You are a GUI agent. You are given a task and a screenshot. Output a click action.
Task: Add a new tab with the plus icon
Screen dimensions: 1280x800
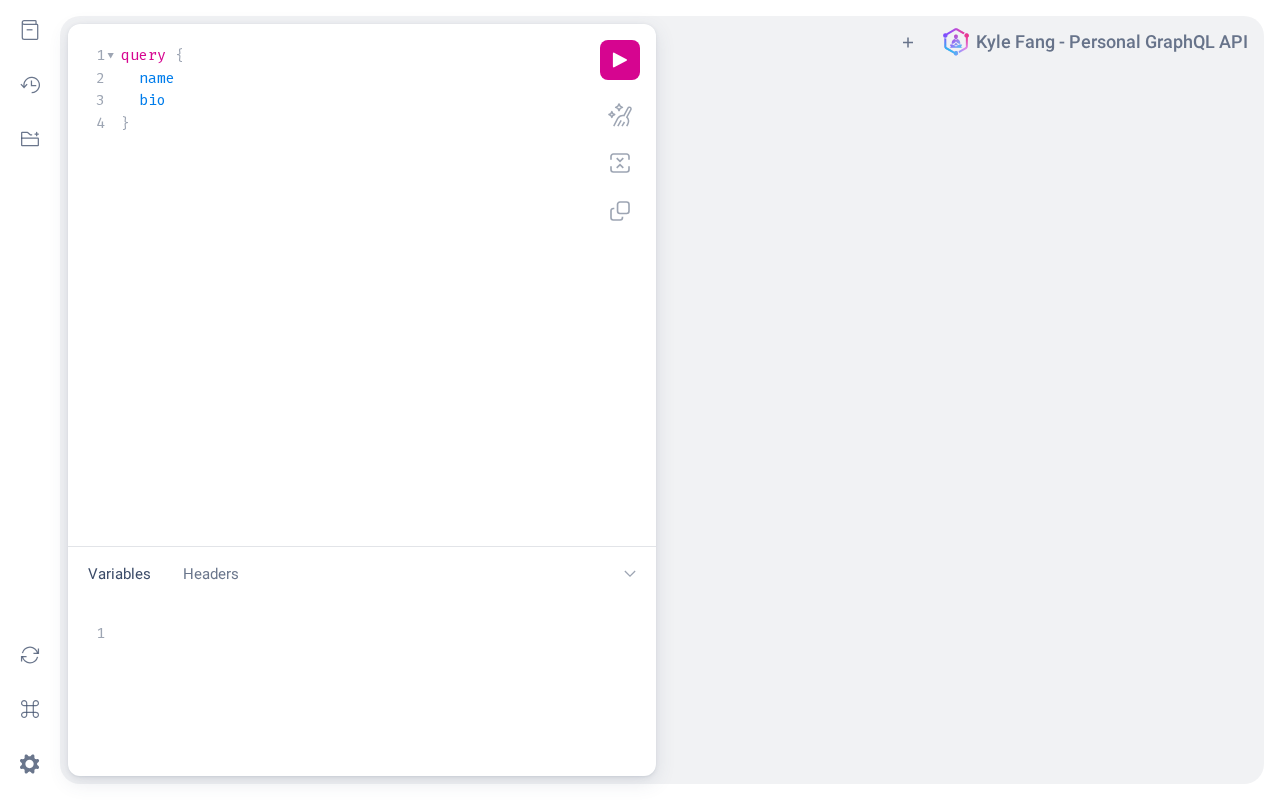908,42
